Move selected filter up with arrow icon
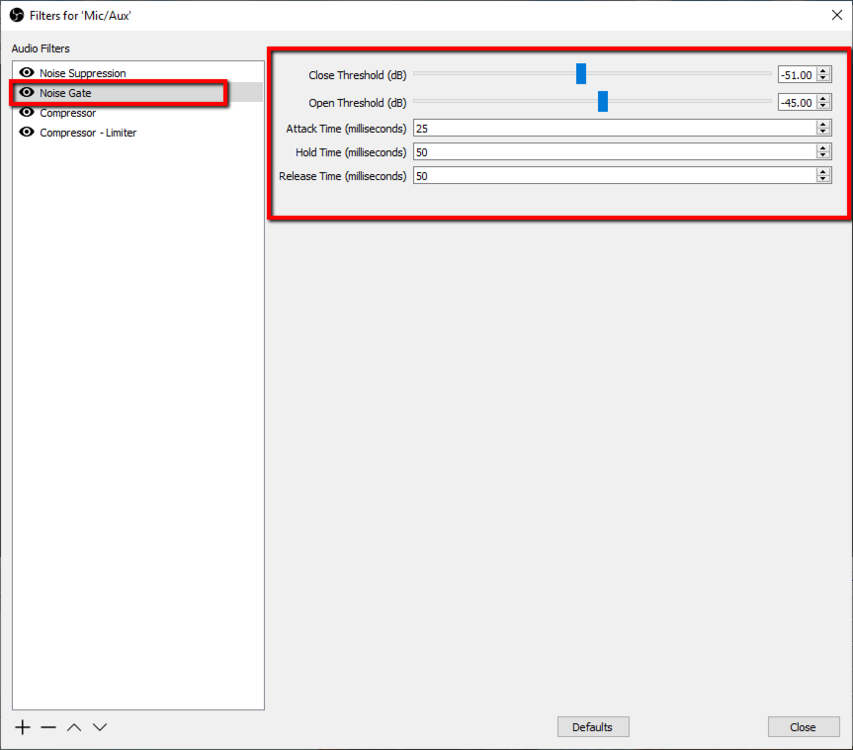The image size is (853, 750). pyautogui.click(x=74, y=727)
